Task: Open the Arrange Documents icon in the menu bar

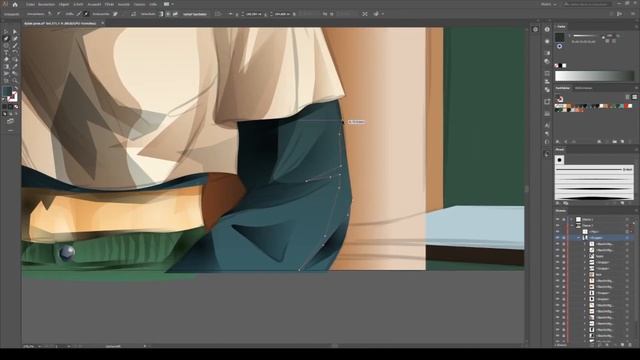Action: coord(168,4)
